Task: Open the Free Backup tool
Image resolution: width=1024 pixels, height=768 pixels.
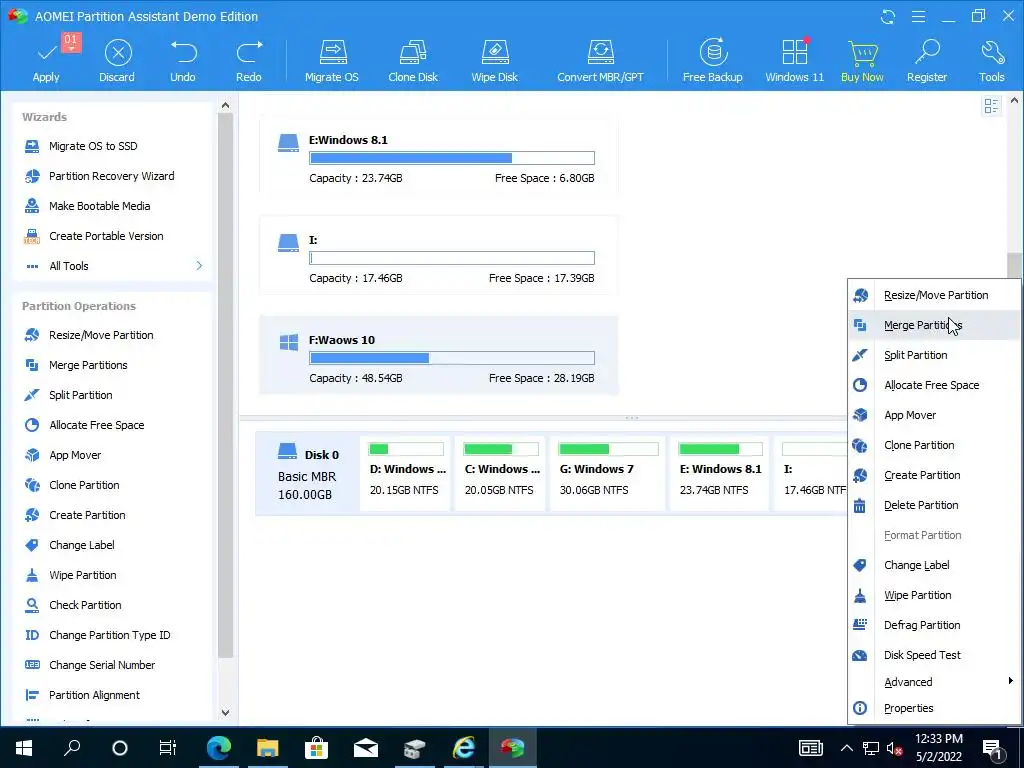Action: click(712, 60)
